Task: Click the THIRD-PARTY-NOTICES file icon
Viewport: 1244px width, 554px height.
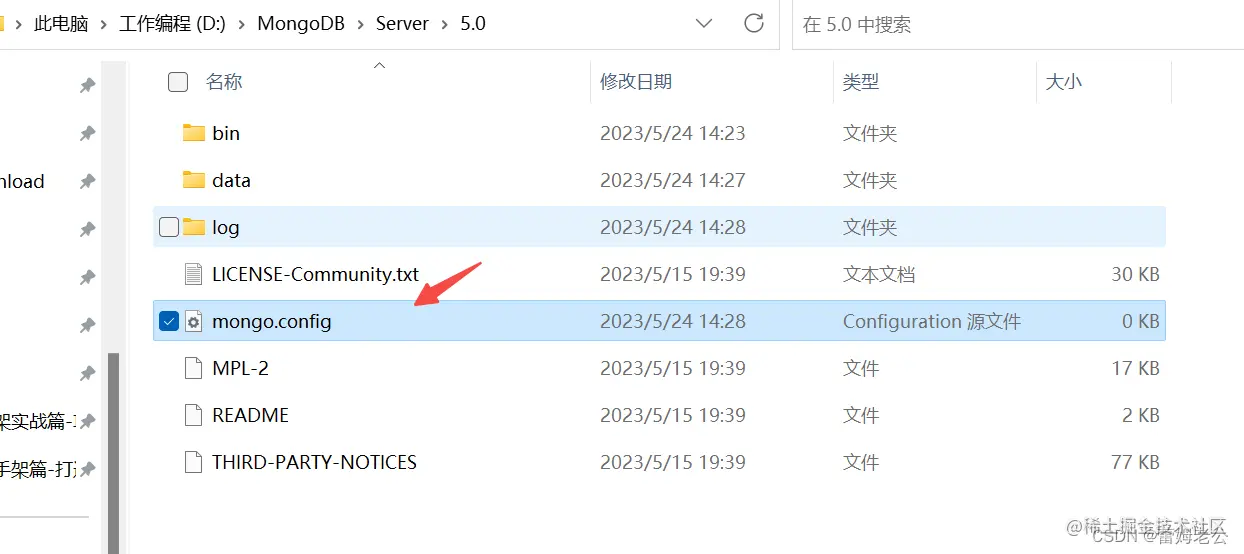Action: tap(194, 462)
